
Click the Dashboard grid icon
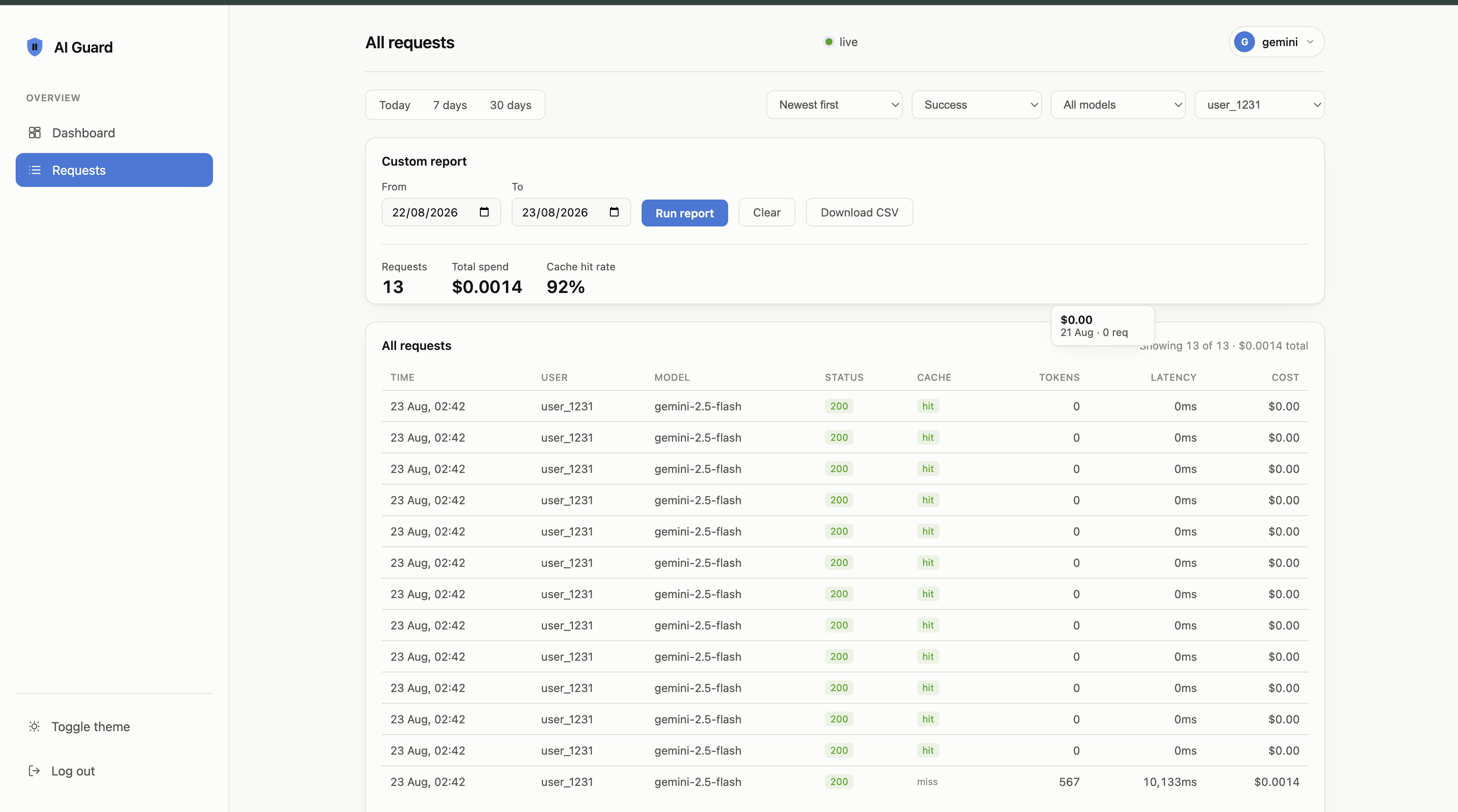point(34,133)
